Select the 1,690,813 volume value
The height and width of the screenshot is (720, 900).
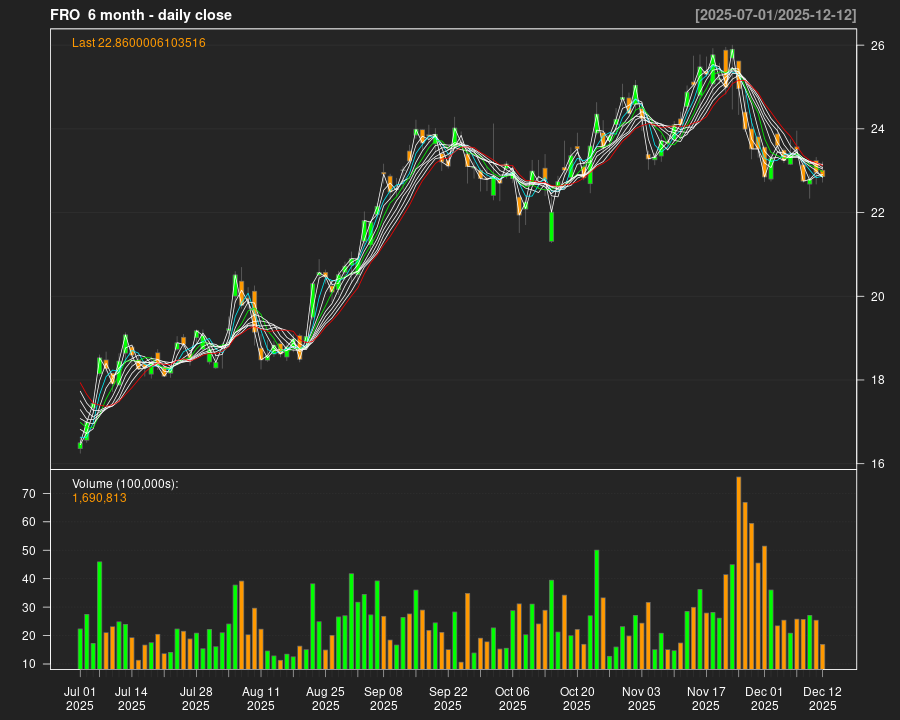(100, 498)
